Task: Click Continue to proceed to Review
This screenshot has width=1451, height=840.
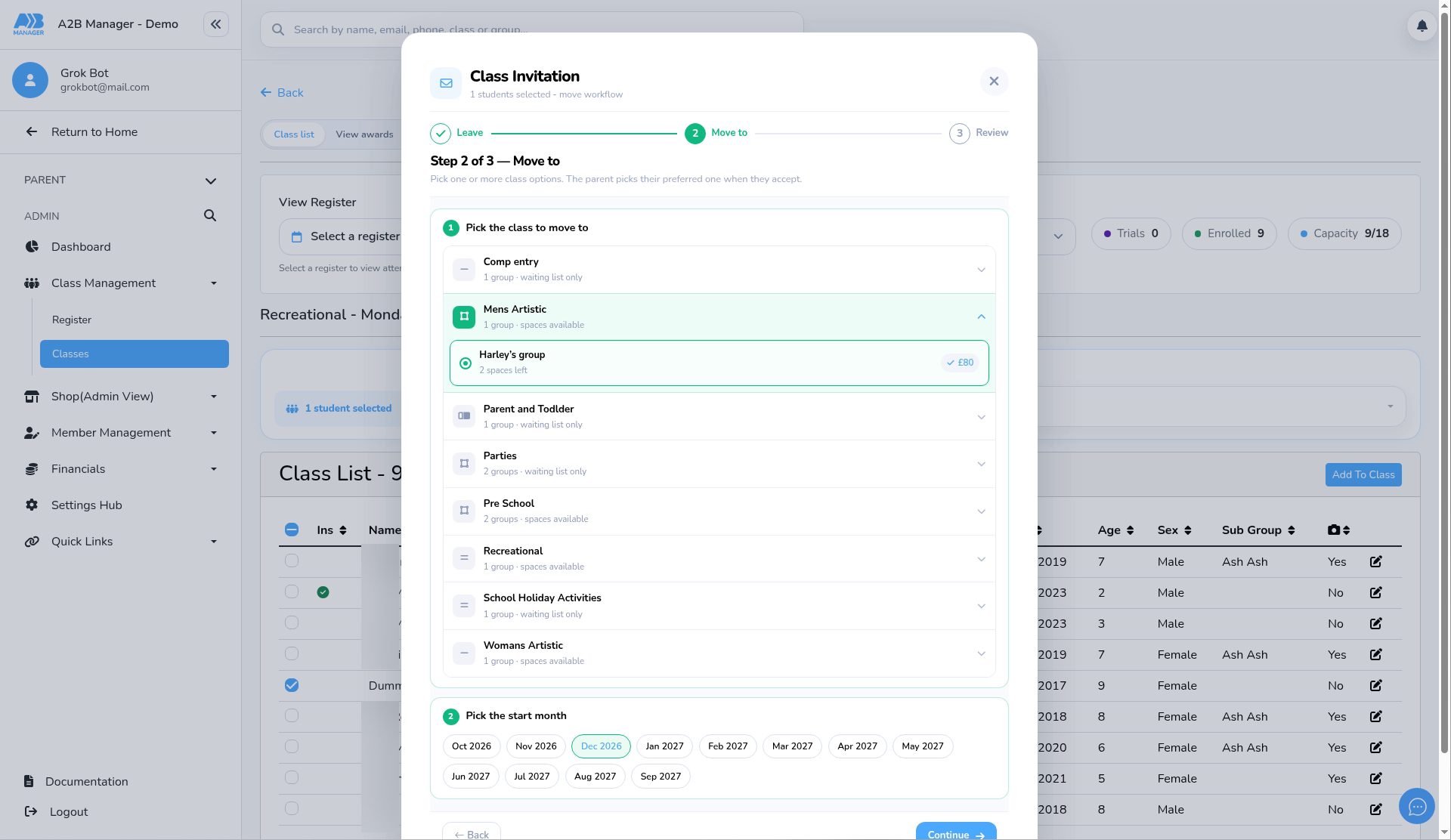Action: click(x=956, y=832)
